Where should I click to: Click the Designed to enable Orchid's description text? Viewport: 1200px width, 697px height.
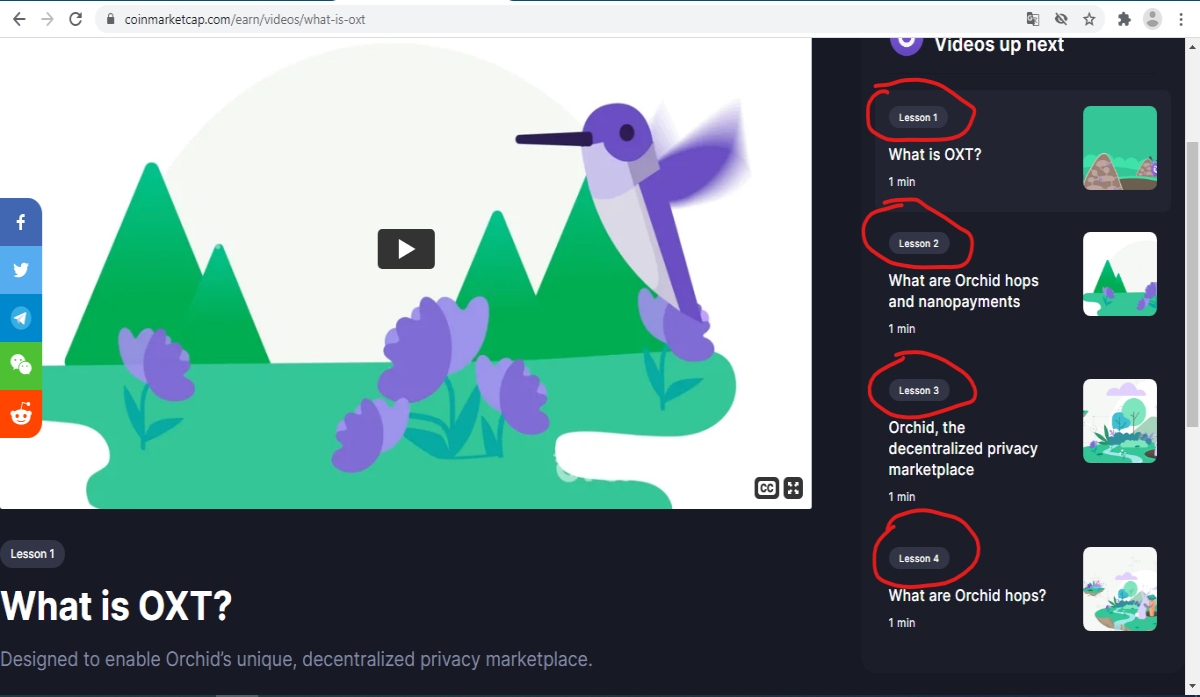[296, 660]
